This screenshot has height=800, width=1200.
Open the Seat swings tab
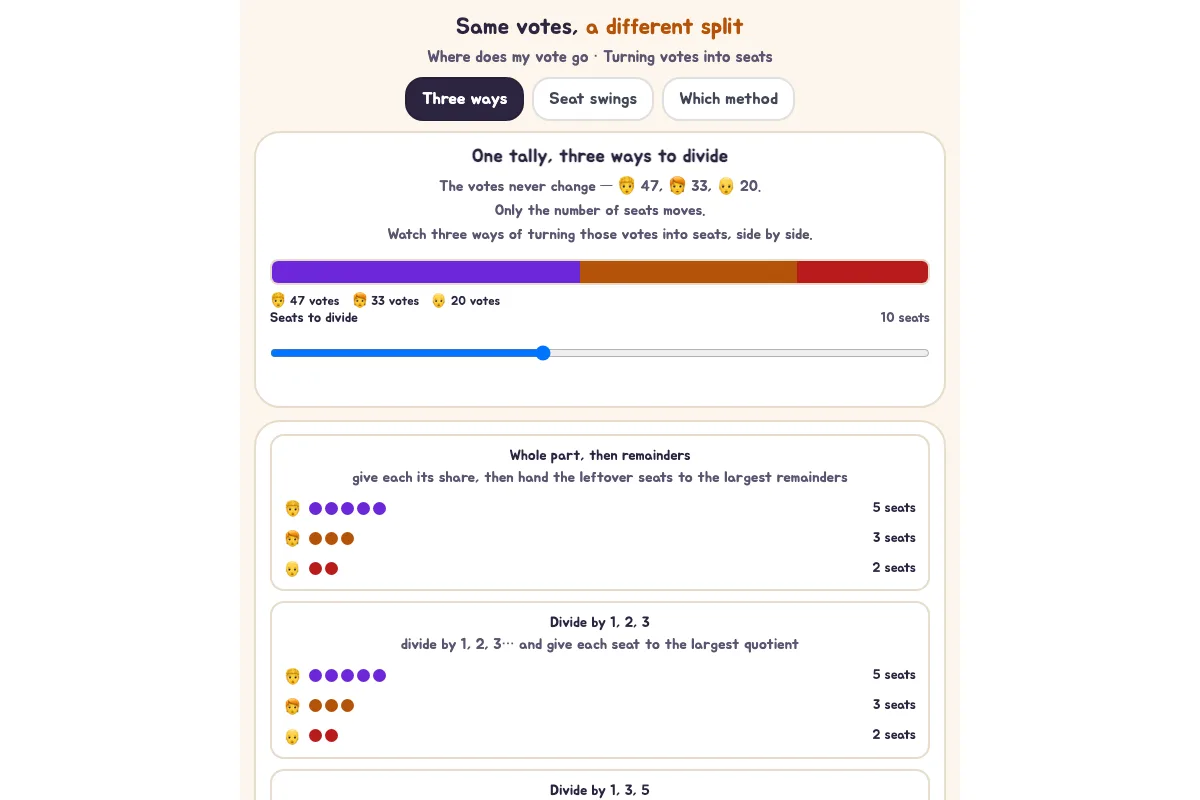(x=593, y=99)
